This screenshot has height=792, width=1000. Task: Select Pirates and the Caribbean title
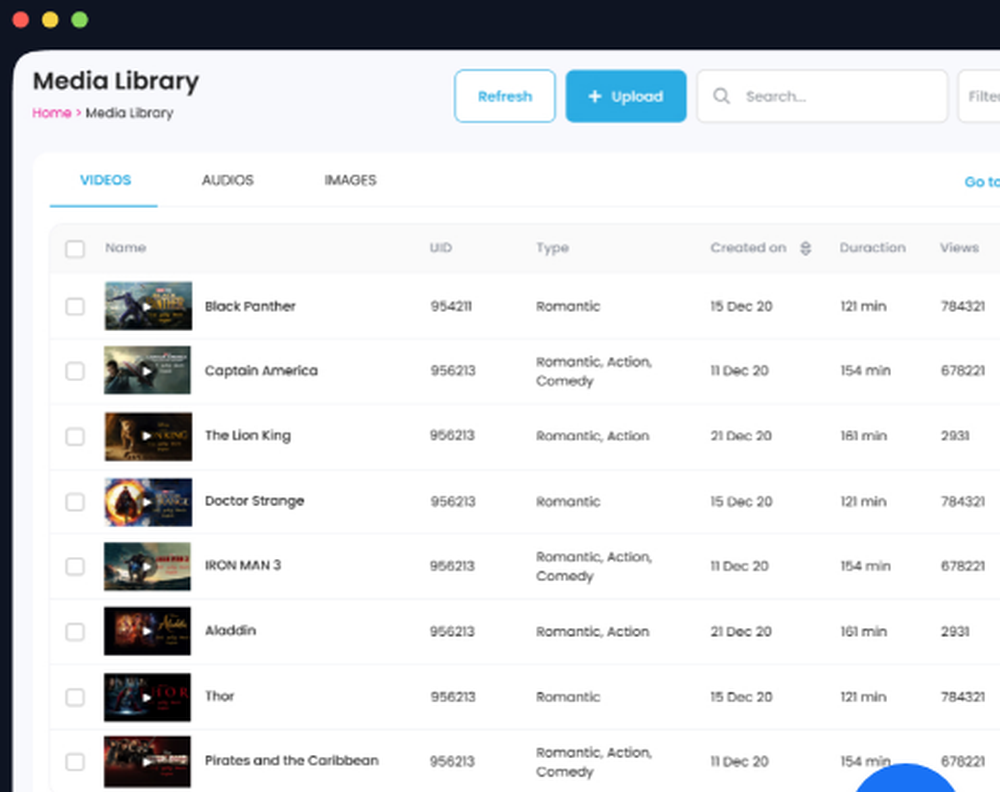(291, 760)
